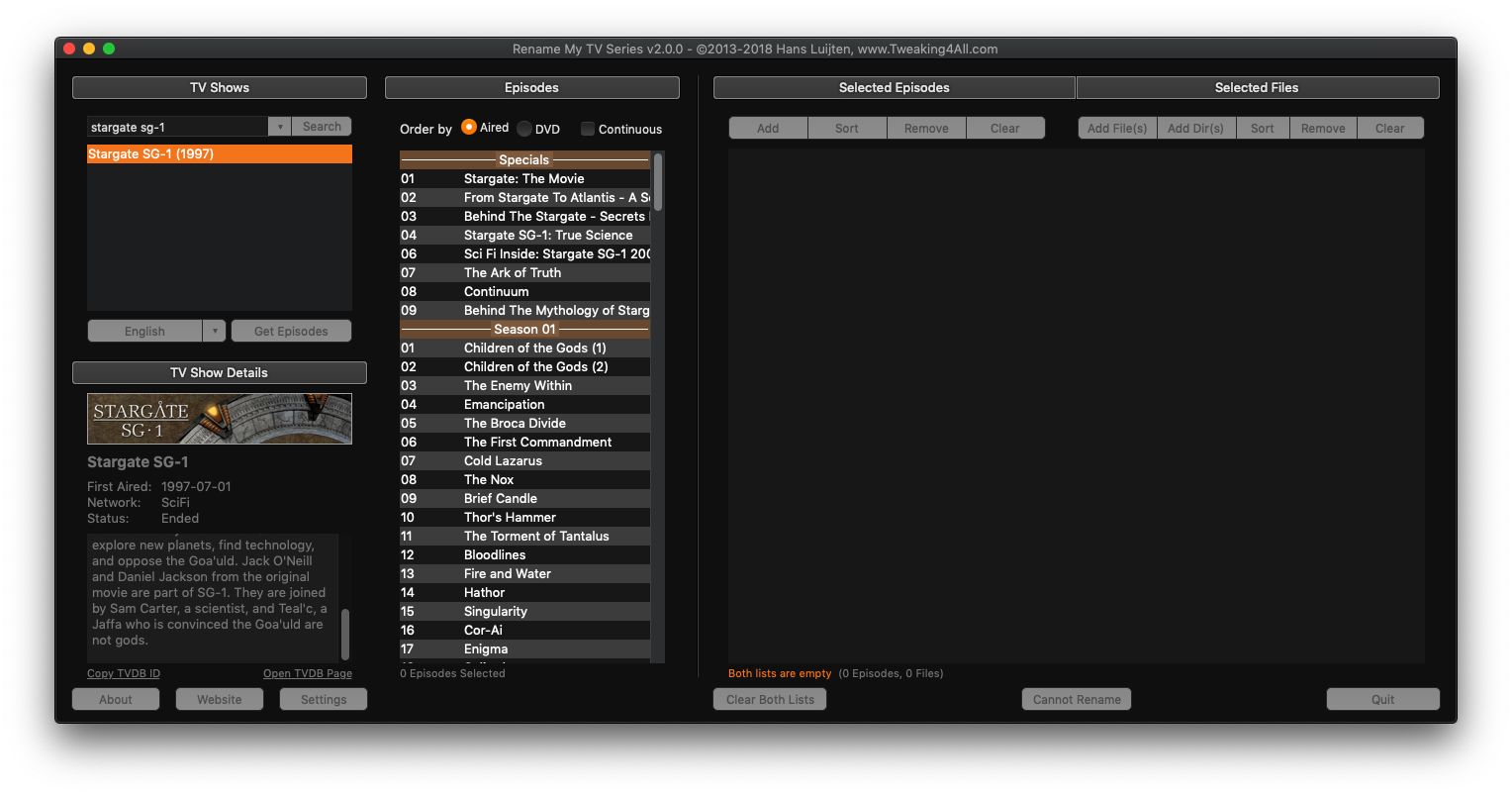Select episode Singularity
Image resolution: width=1512 pixels, height=796 pixels.
pos(524,611)
